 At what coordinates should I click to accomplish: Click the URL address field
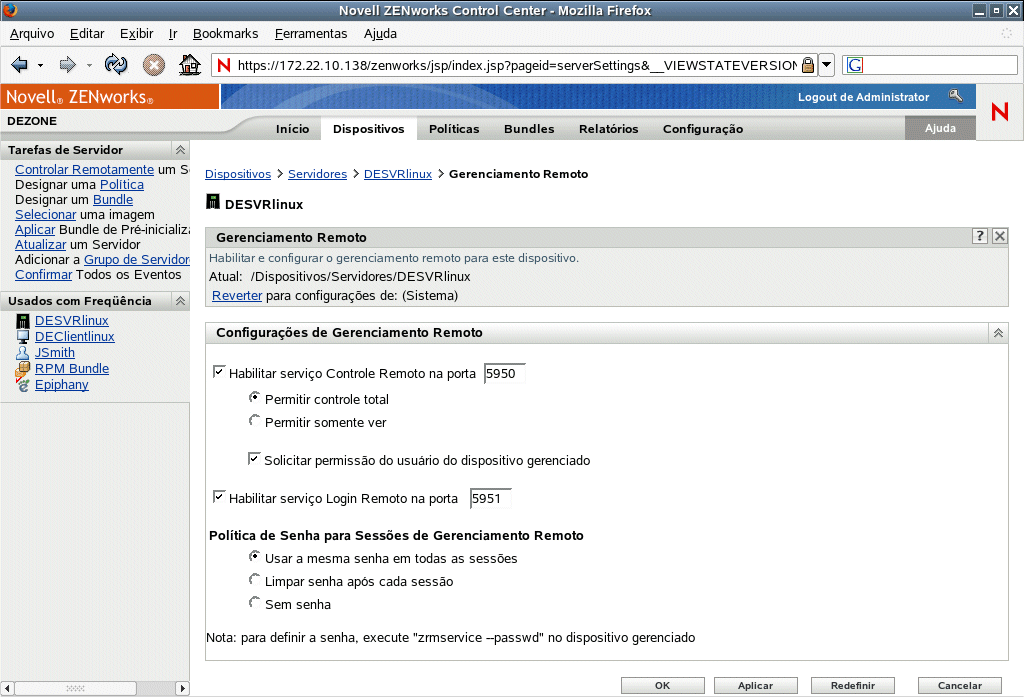516,65
